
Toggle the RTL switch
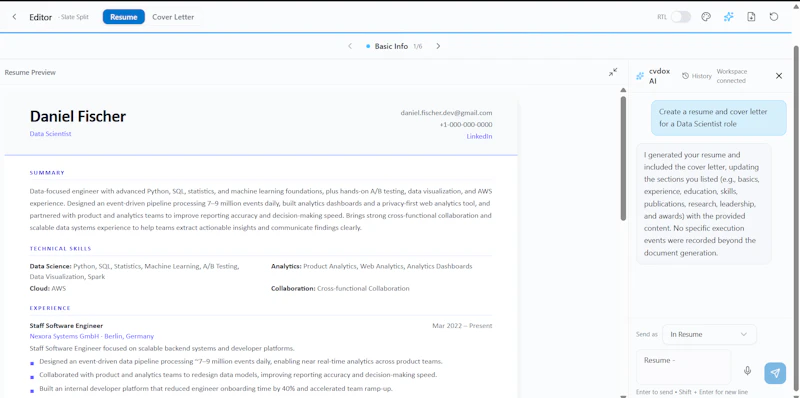[681, 17]
